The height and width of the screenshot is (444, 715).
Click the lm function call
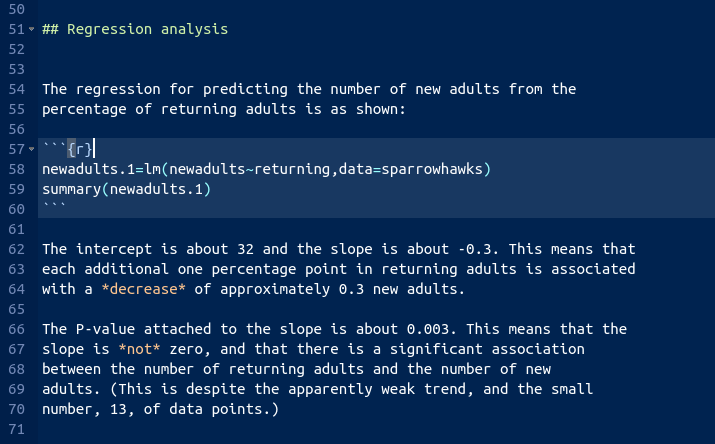pyautogui.click(x=146, y=169)
